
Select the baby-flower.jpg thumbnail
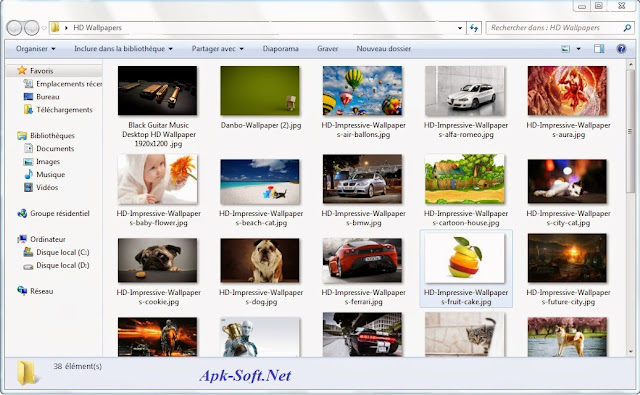coord(158,179)
